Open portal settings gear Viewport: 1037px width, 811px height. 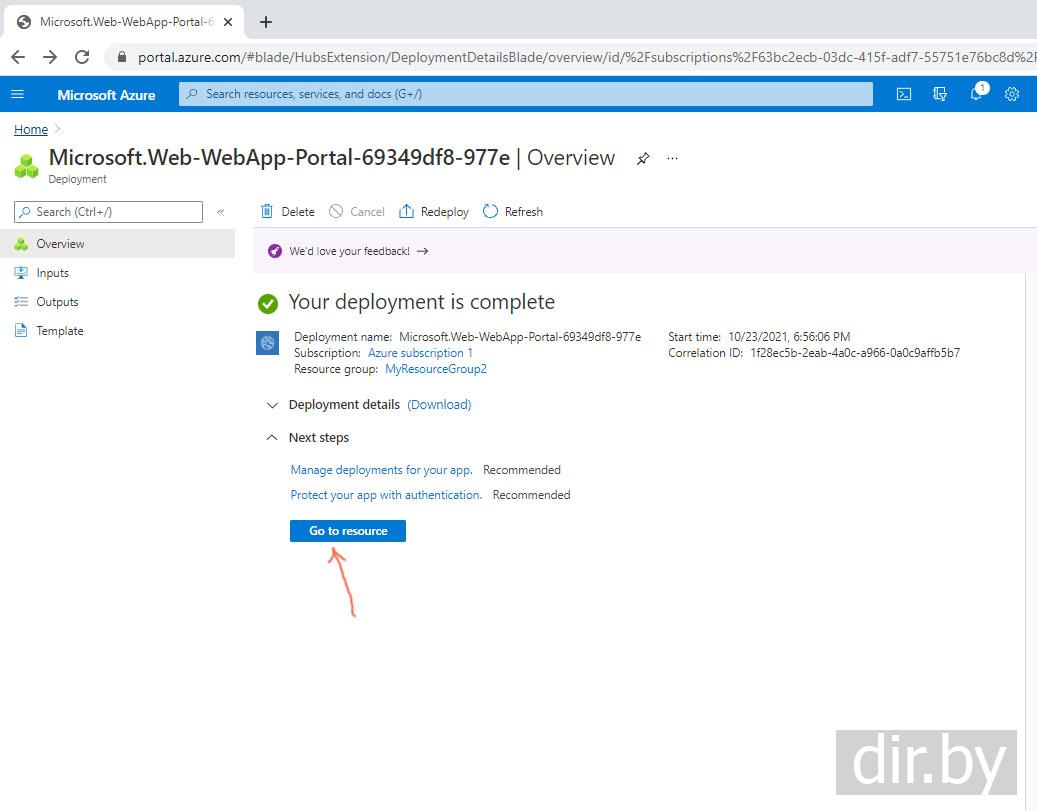(x=1012, y=94)
